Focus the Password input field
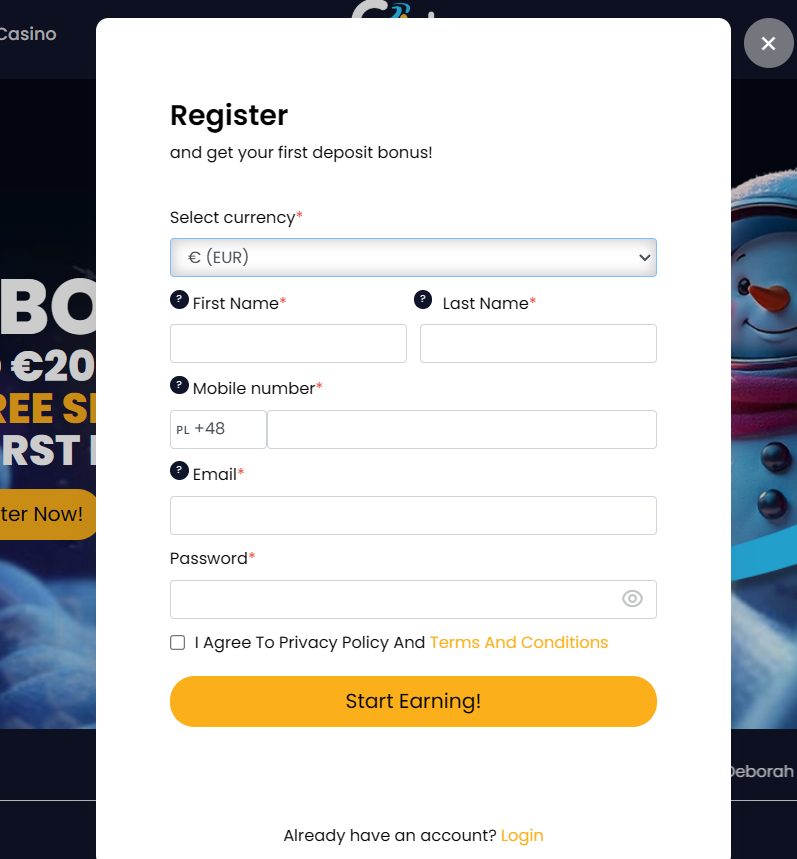 coord(413,599)
